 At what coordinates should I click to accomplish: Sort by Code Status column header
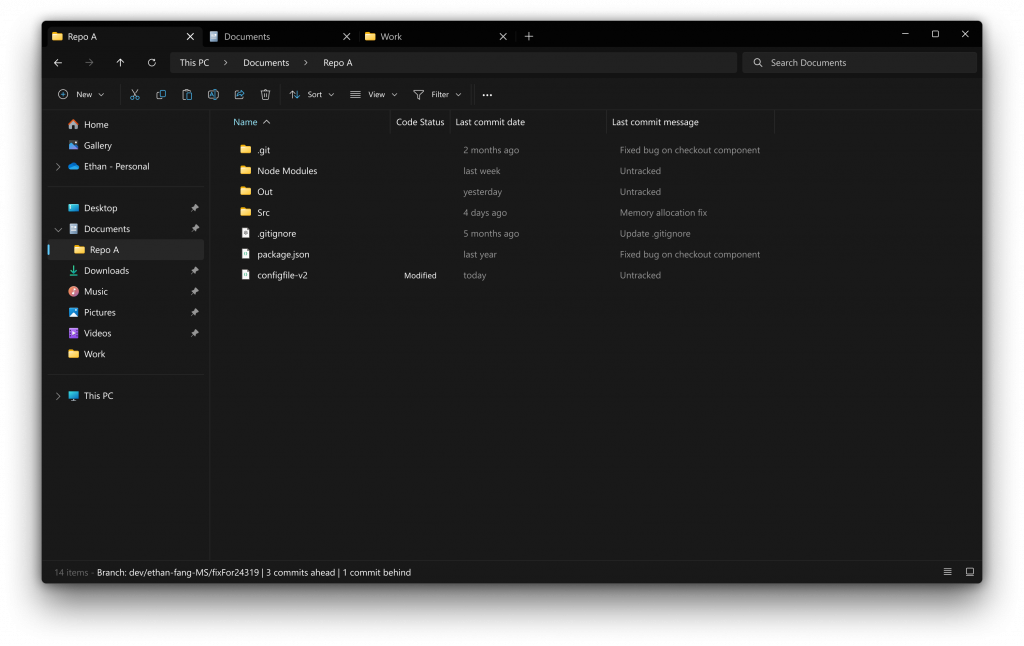pos(420,122)
